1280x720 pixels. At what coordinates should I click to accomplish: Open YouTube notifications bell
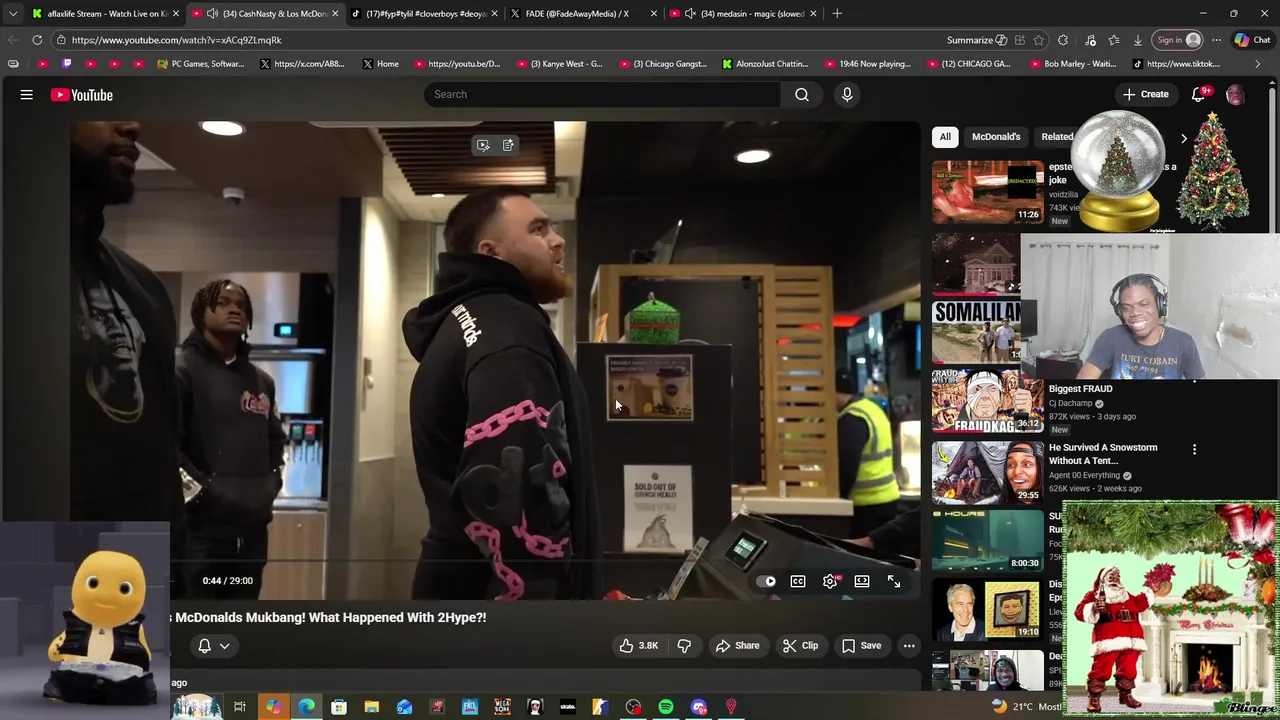1198,94
